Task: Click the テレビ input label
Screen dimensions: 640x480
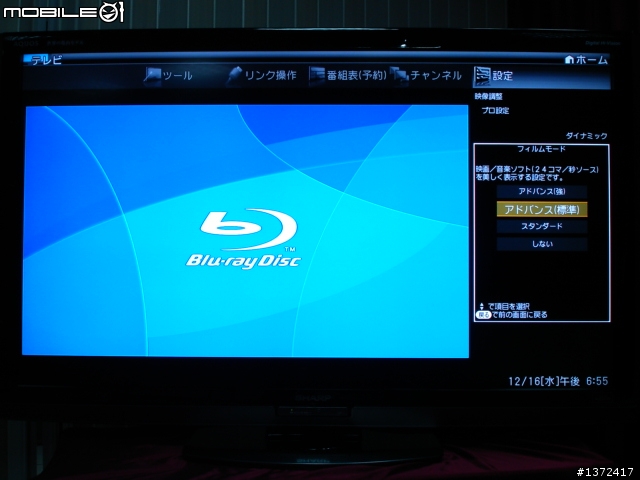Action: pos(47,60)
